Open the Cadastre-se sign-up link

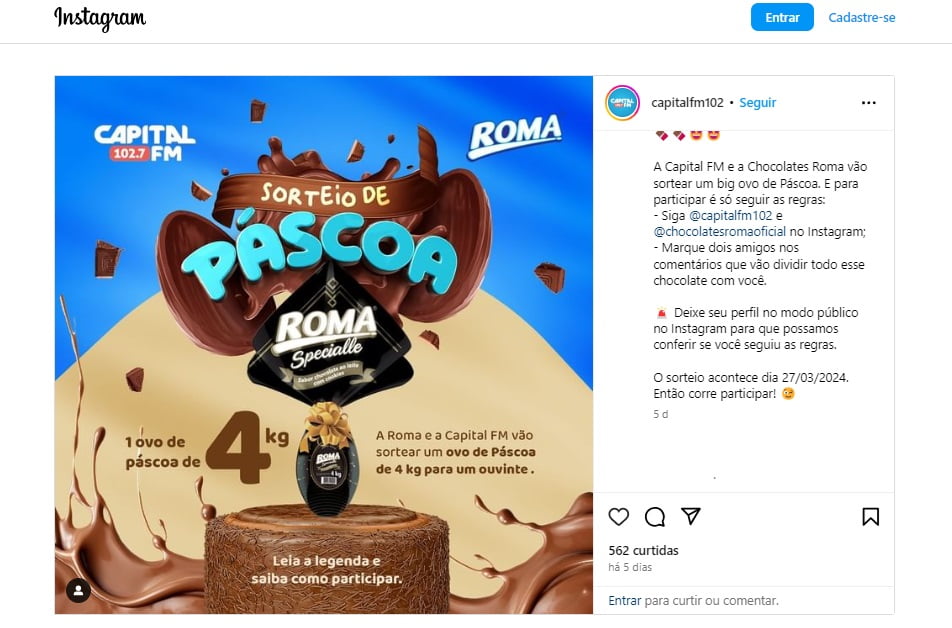pyautogui.click(x=862, y=18)
